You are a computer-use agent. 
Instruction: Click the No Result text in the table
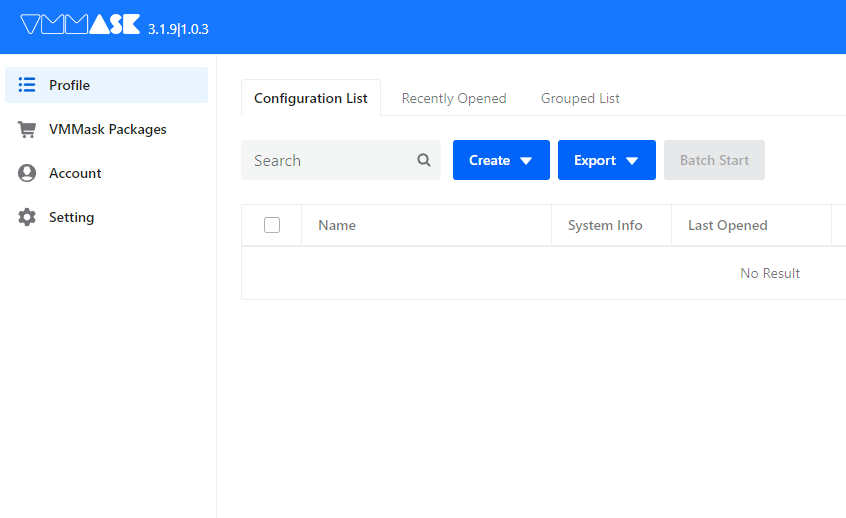click(x=770, y=273)
